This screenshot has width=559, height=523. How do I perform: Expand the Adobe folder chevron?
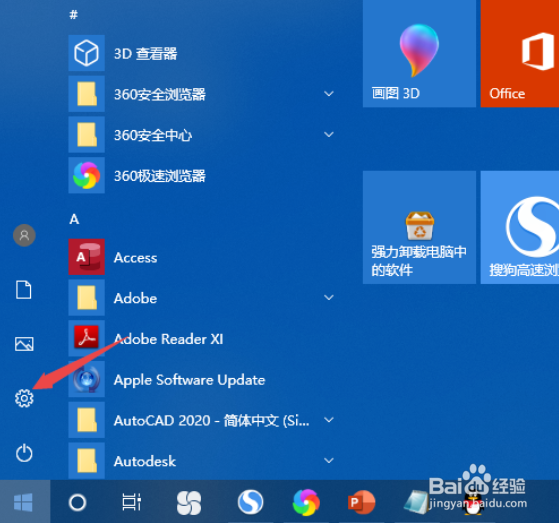[x=329, y=297]
